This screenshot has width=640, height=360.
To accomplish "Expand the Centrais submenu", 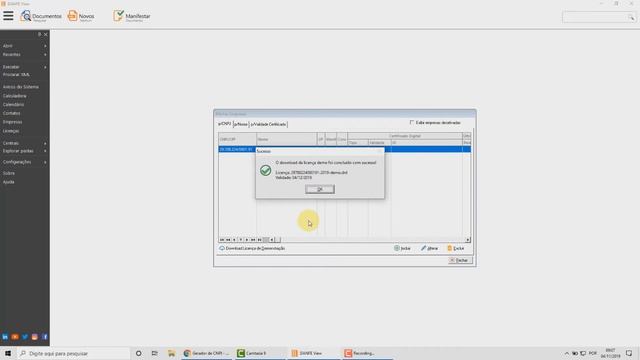I will tap(24, 143).
